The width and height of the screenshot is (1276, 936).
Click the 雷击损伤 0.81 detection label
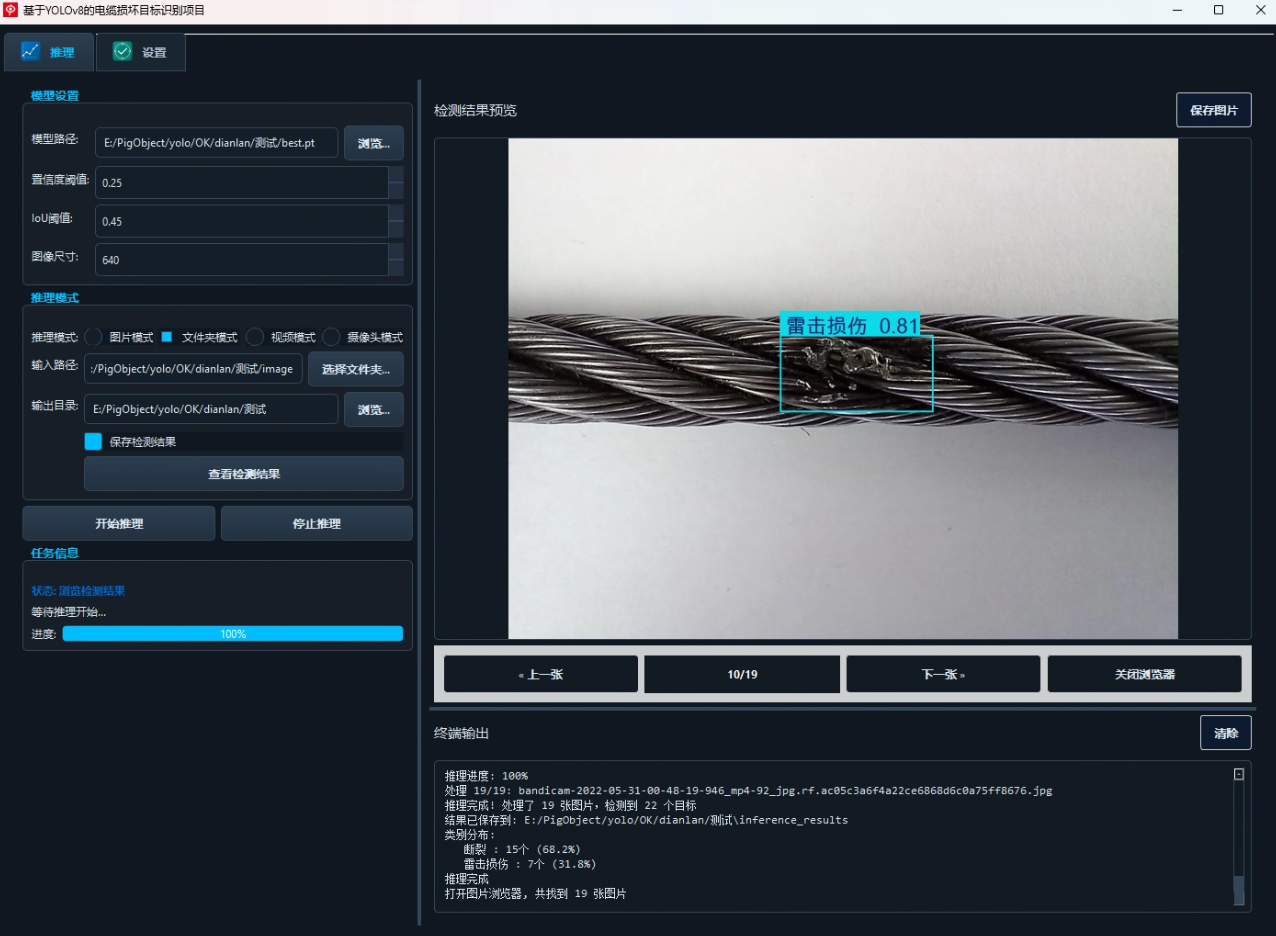[851, 326]
